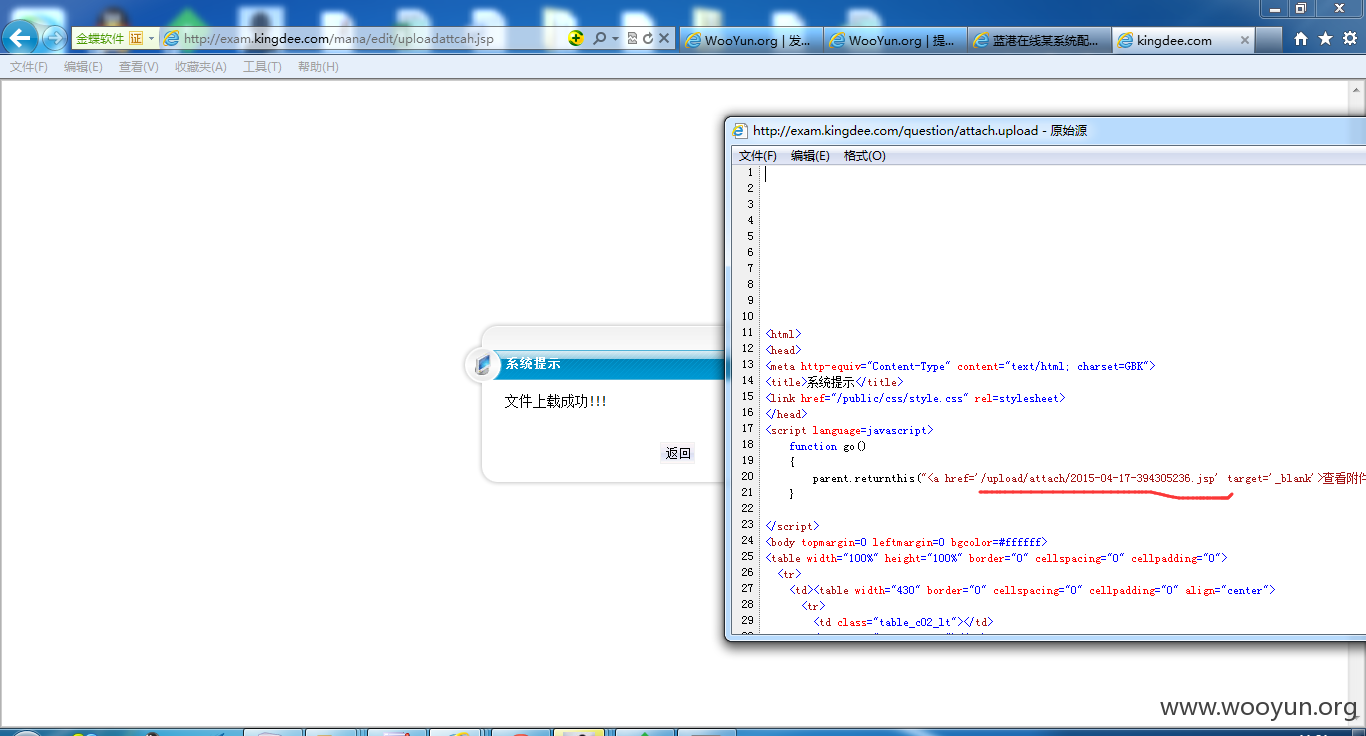1366x736 pixels.
Task: Open the 帮助(H) menu
Action: click(318, 67)
